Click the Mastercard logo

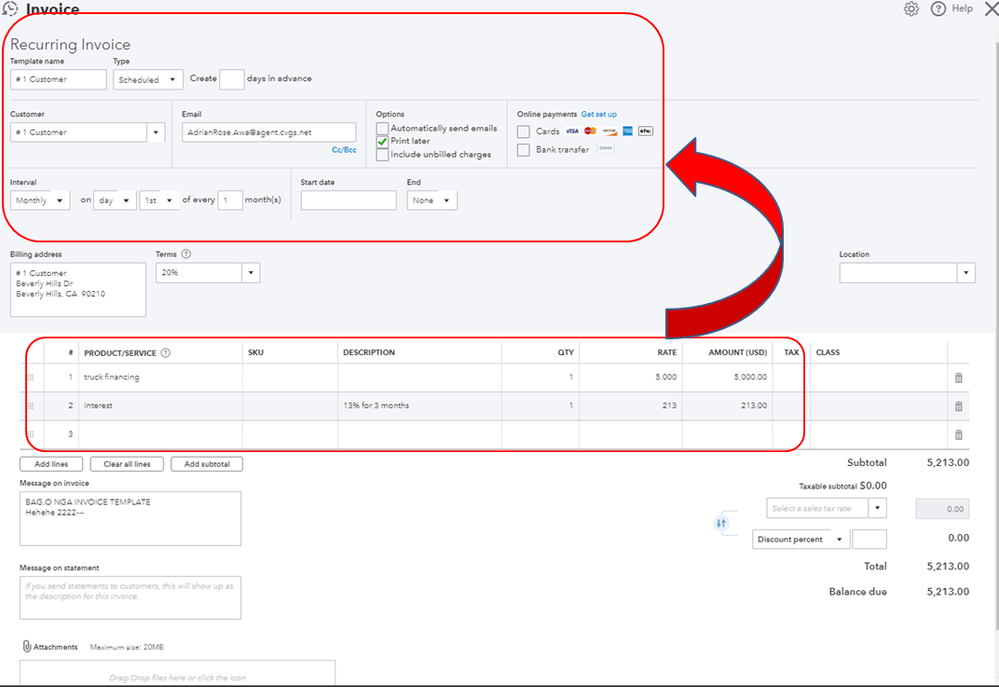pos(591,131)
